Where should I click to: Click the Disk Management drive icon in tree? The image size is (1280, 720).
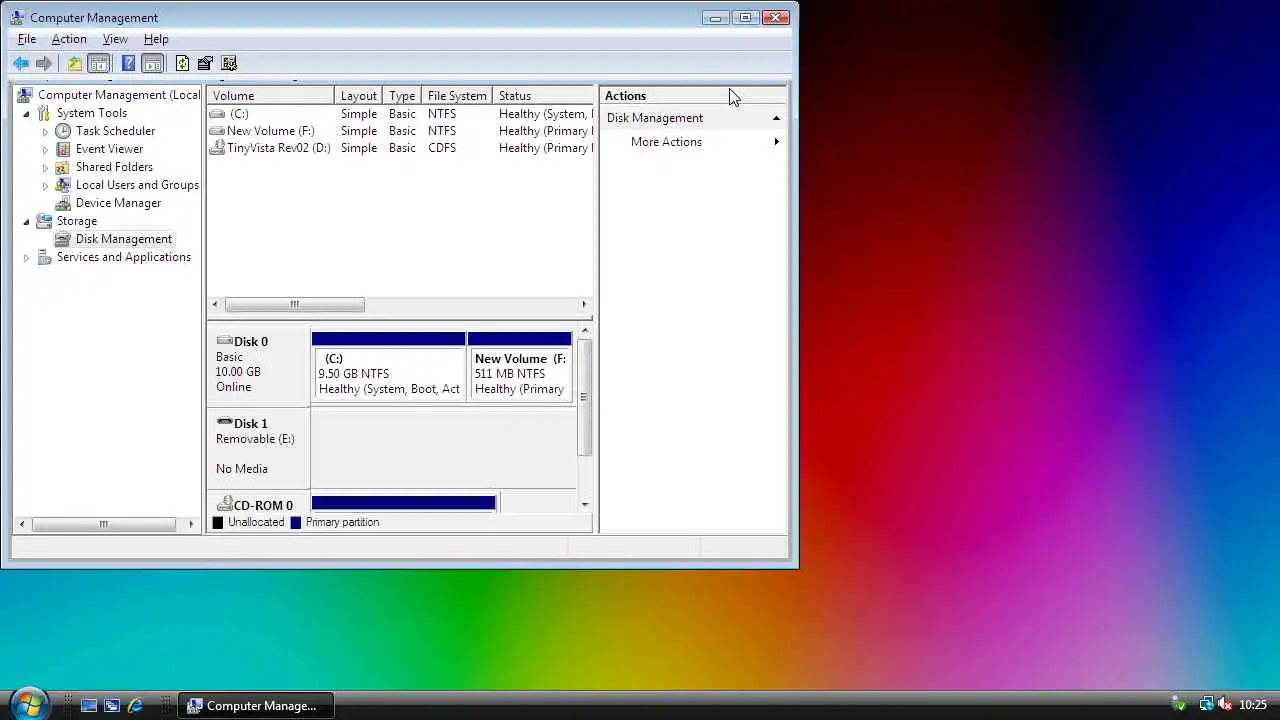pyautogui.click(x=63, y=239)
